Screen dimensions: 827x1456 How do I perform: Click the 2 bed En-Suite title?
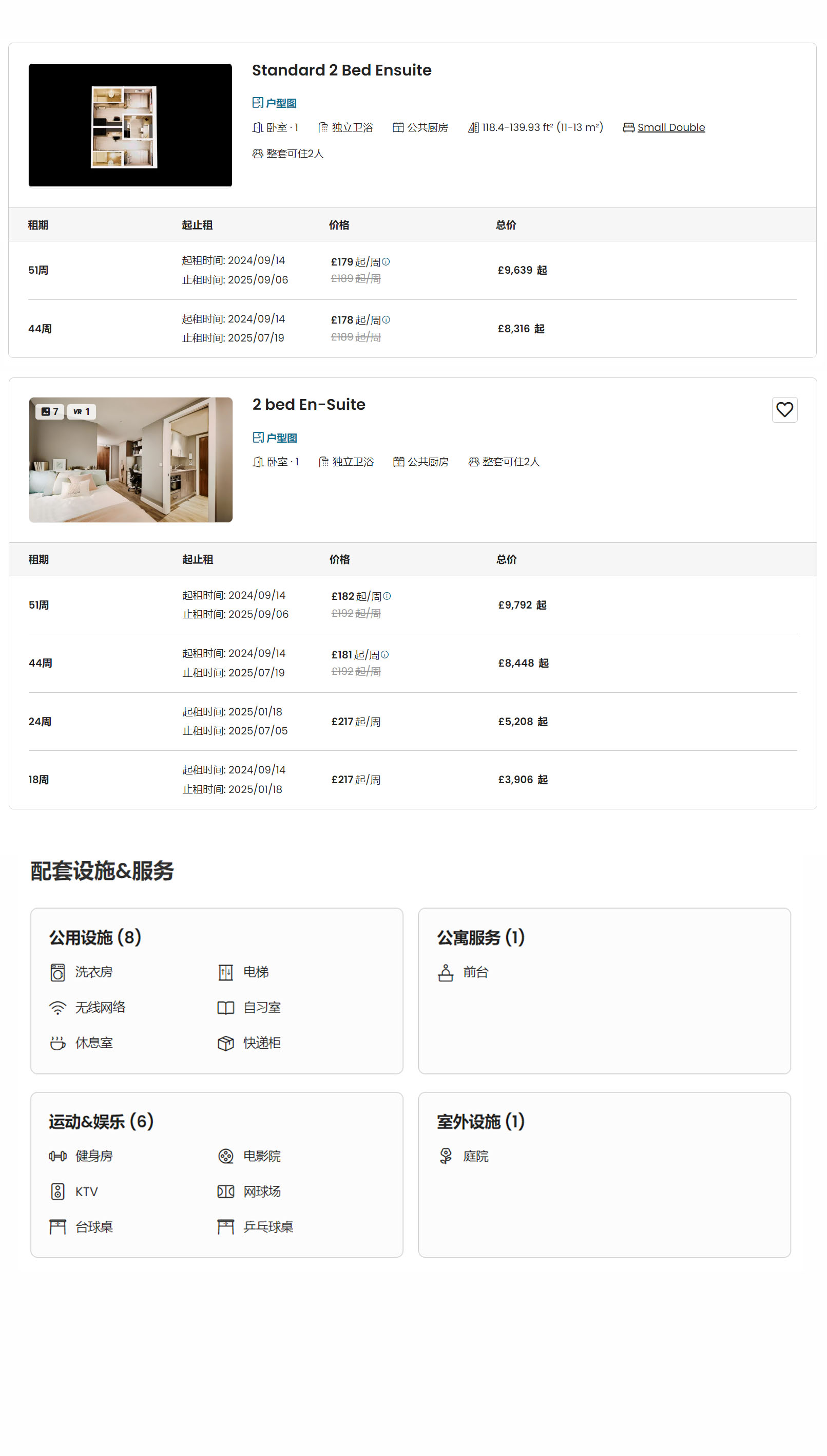(x=309, y=405)
